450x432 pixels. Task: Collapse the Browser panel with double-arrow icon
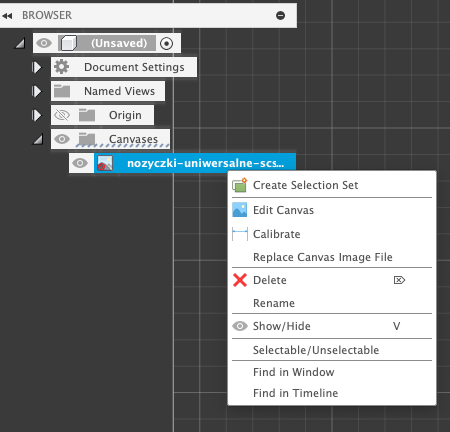(x=7, y=16)
